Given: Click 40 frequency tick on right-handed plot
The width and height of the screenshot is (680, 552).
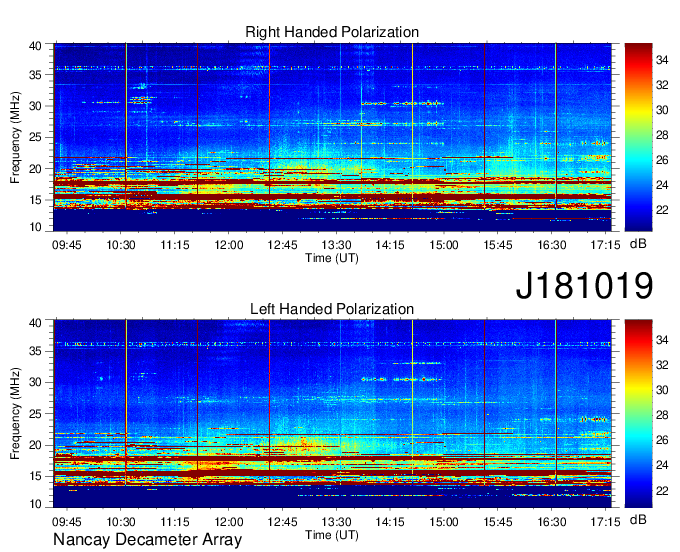Looking at the screenshot, I should point(35,46).
